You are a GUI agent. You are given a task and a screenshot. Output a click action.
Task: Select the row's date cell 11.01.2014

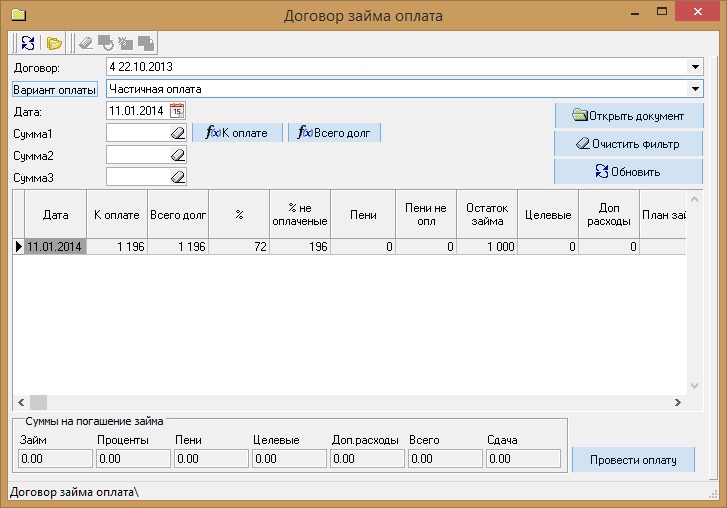pos(55,247)
